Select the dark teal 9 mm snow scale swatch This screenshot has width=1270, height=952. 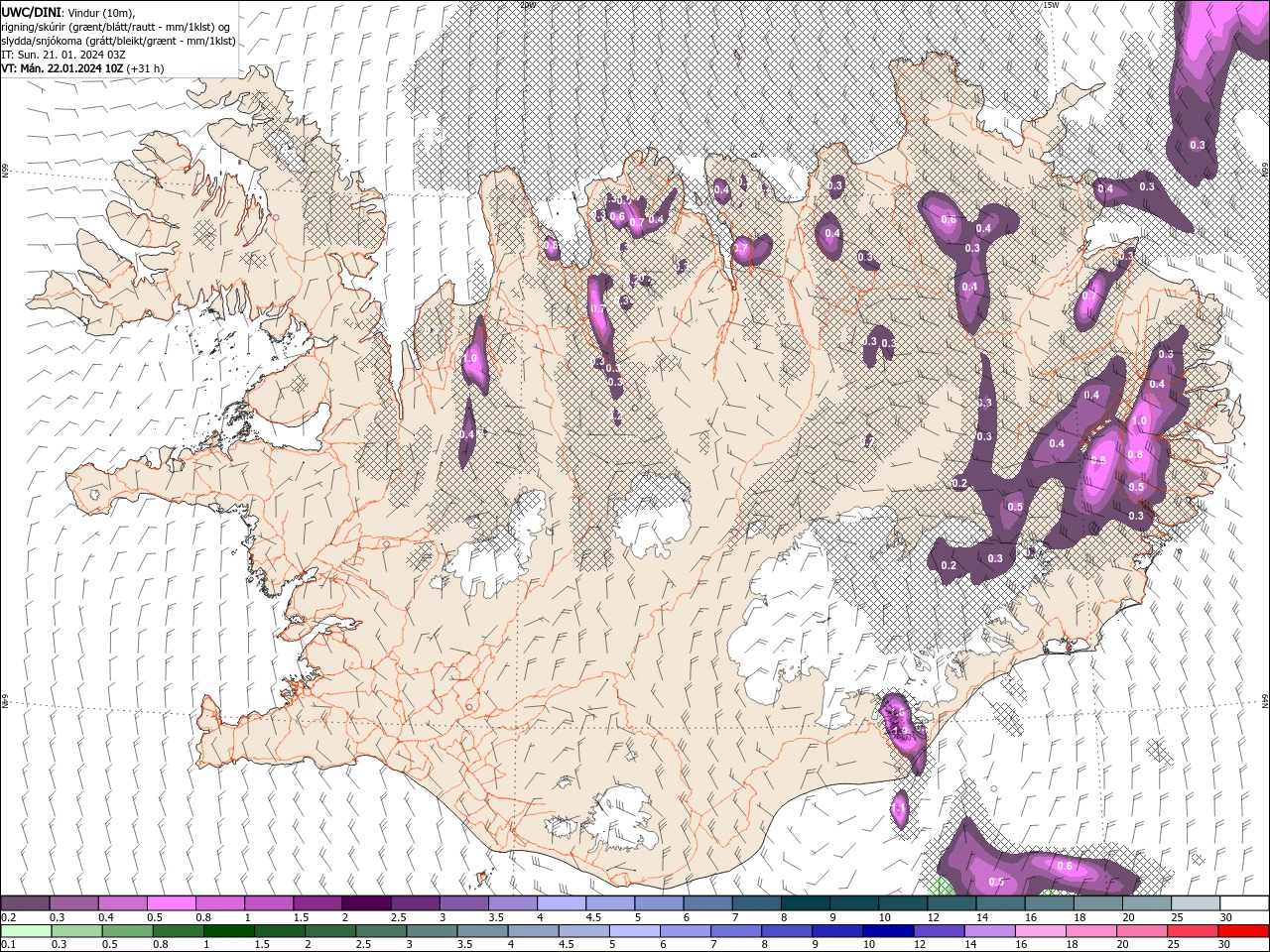(855, 902)
